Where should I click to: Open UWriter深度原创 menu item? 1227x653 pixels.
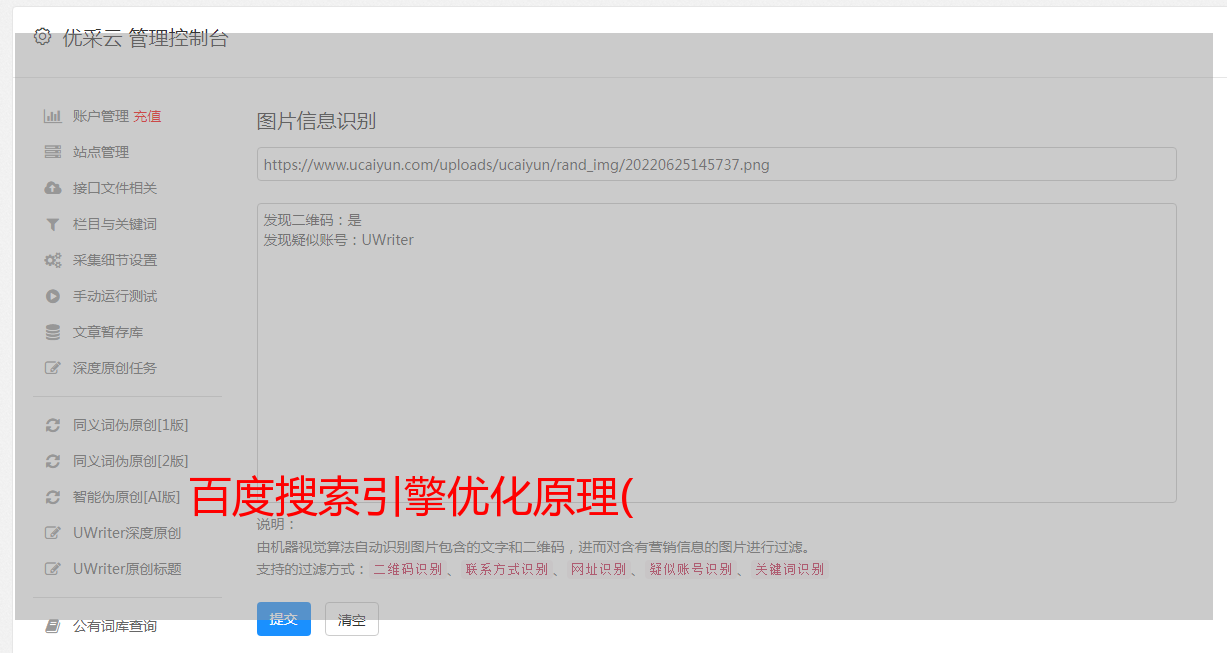click(127, 533)
